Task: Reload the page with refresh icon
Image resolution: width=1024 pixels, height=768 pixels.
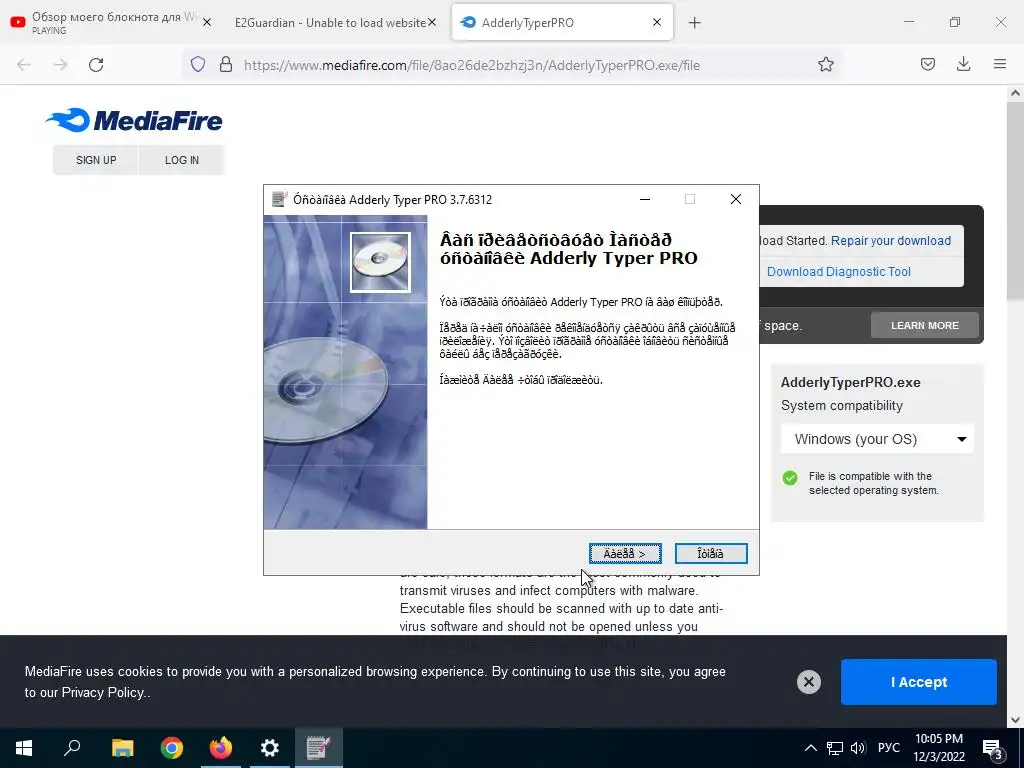Action: [96, 65]
